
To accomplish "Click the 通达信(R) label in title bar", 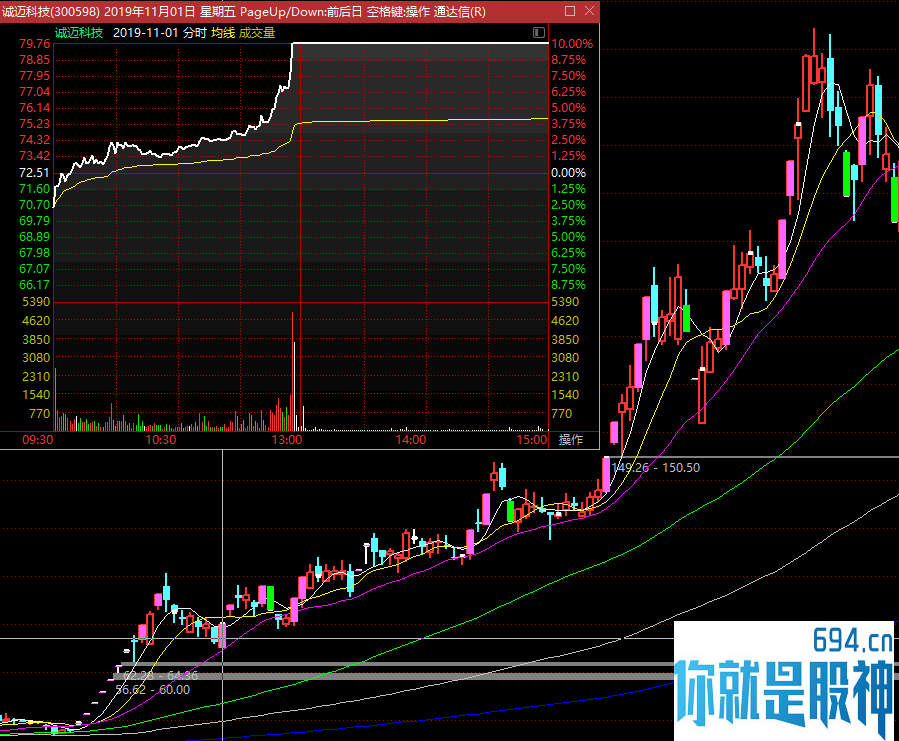I will point(460,11).
